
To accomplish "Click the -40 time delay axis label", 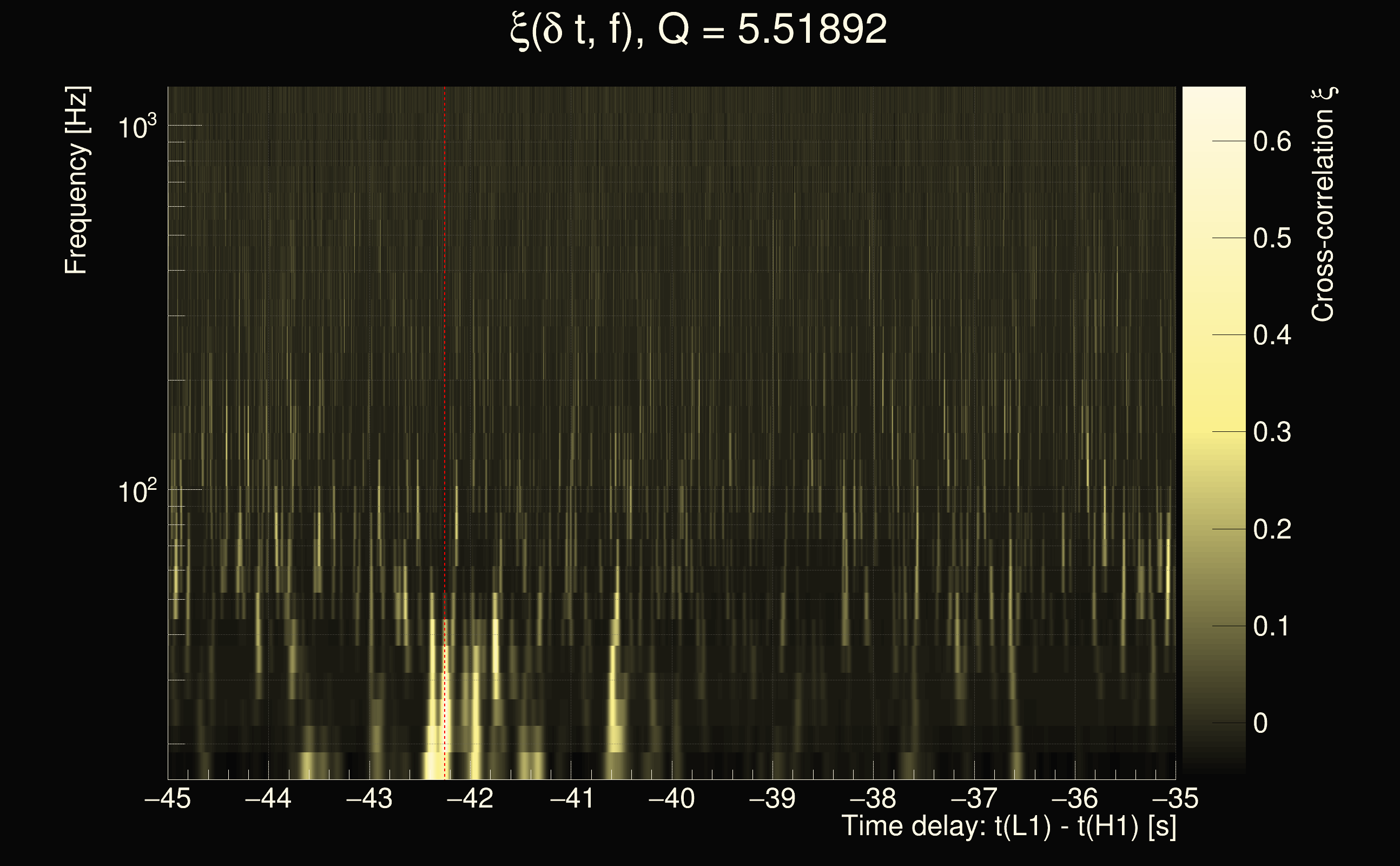I will pyautogui.click(x=671, y=798).
